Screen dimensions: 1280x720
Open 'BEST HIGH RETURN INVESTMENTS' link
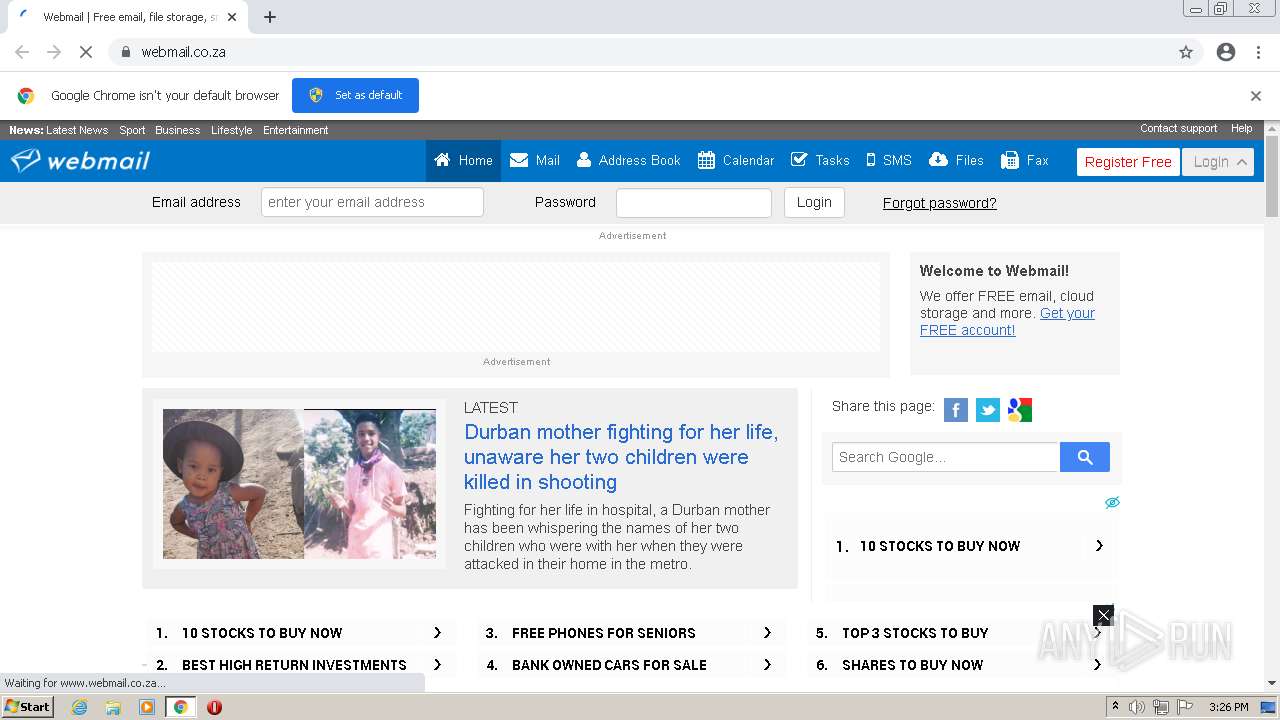coord(294,665)
